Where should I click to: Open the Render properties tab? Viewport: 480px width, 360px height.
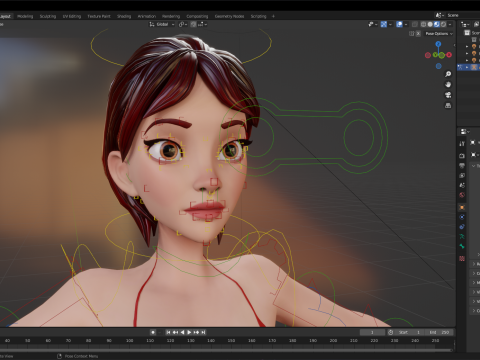pyautogui.click(x=462, y=156)
